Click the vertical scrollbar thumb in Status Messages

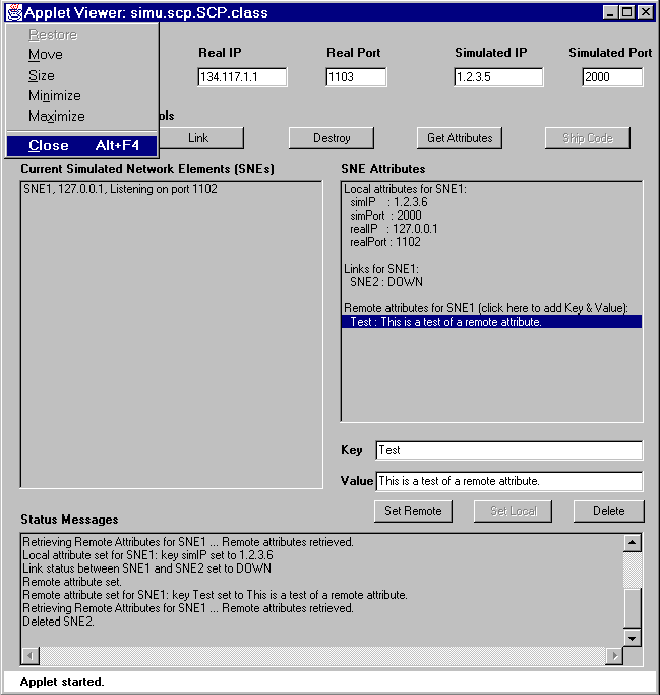click(x=632, y=608)
